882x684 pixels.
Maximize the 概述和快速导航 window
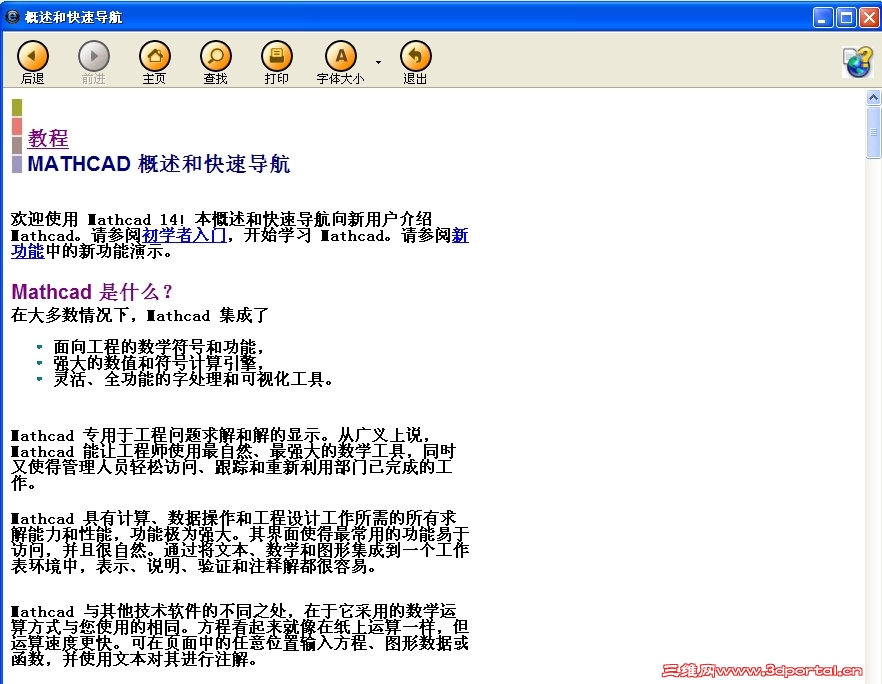tap(846, 17)
